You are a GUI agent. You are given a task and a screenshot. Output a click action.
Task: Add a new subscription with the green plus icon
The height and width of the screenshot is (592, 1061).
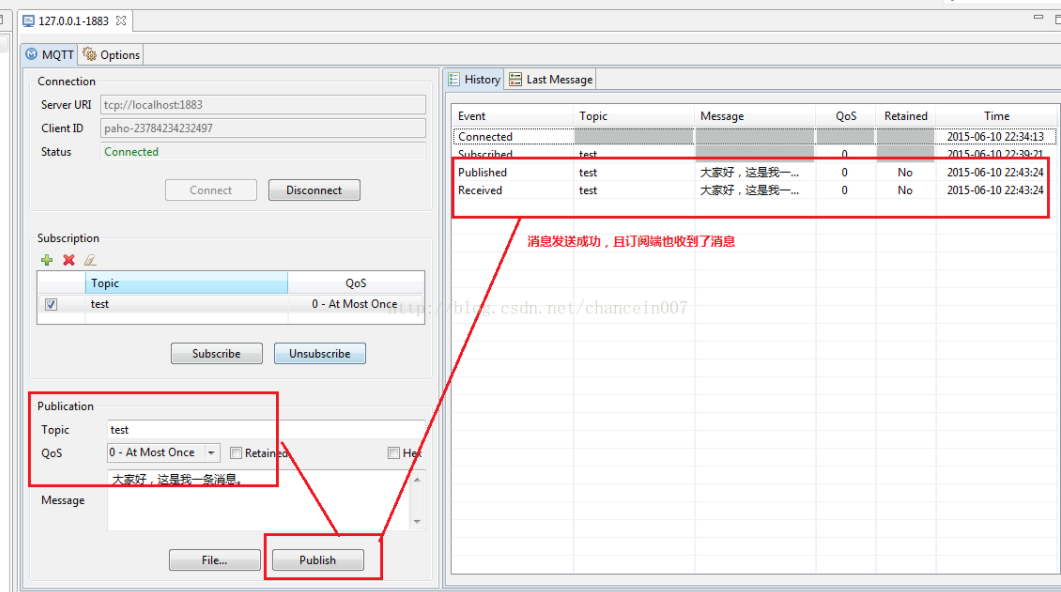point(47,260)
